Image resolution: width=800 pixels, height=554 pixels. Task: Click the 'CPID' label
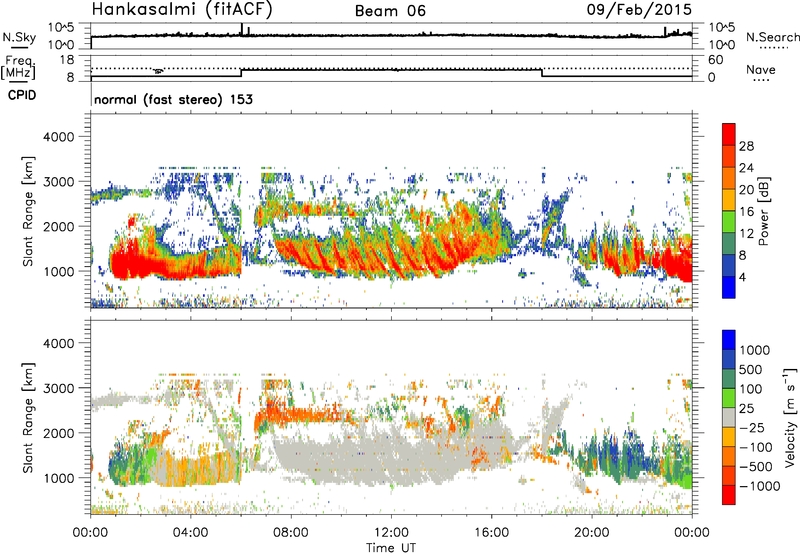tap(22, 95)
